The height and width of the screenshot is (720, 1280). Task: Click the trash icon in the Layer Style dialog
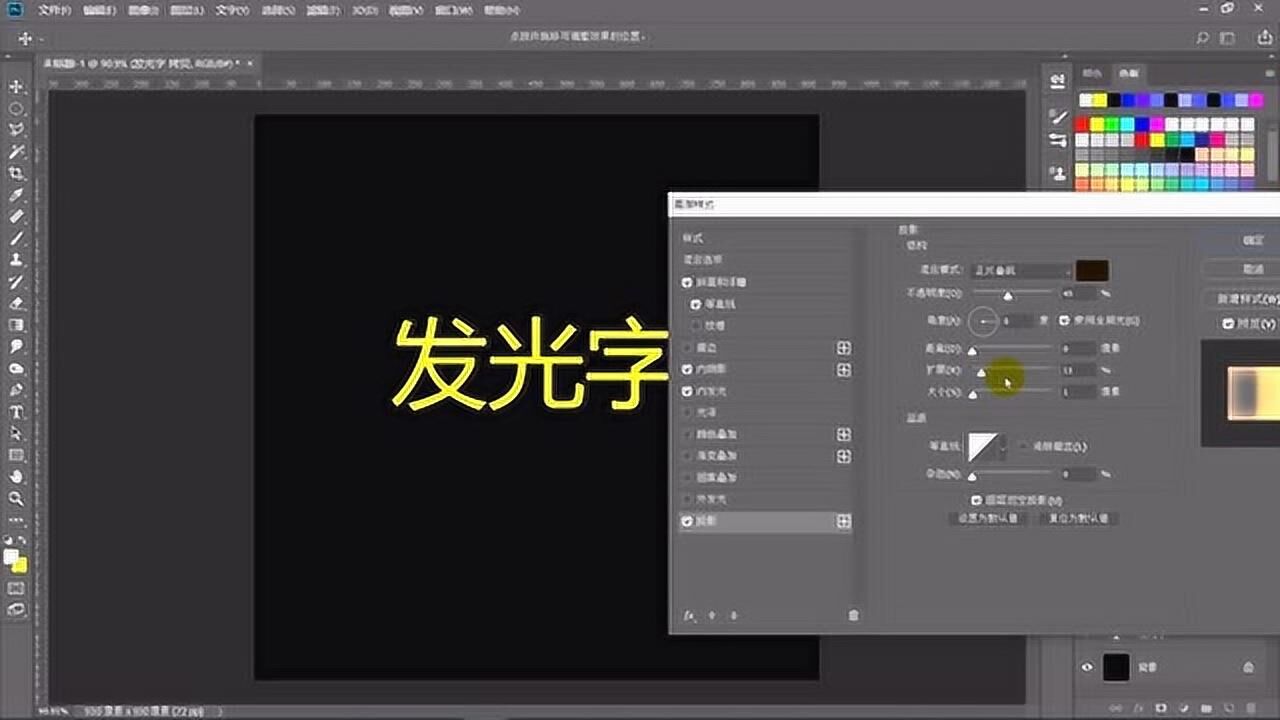[853, 615]
